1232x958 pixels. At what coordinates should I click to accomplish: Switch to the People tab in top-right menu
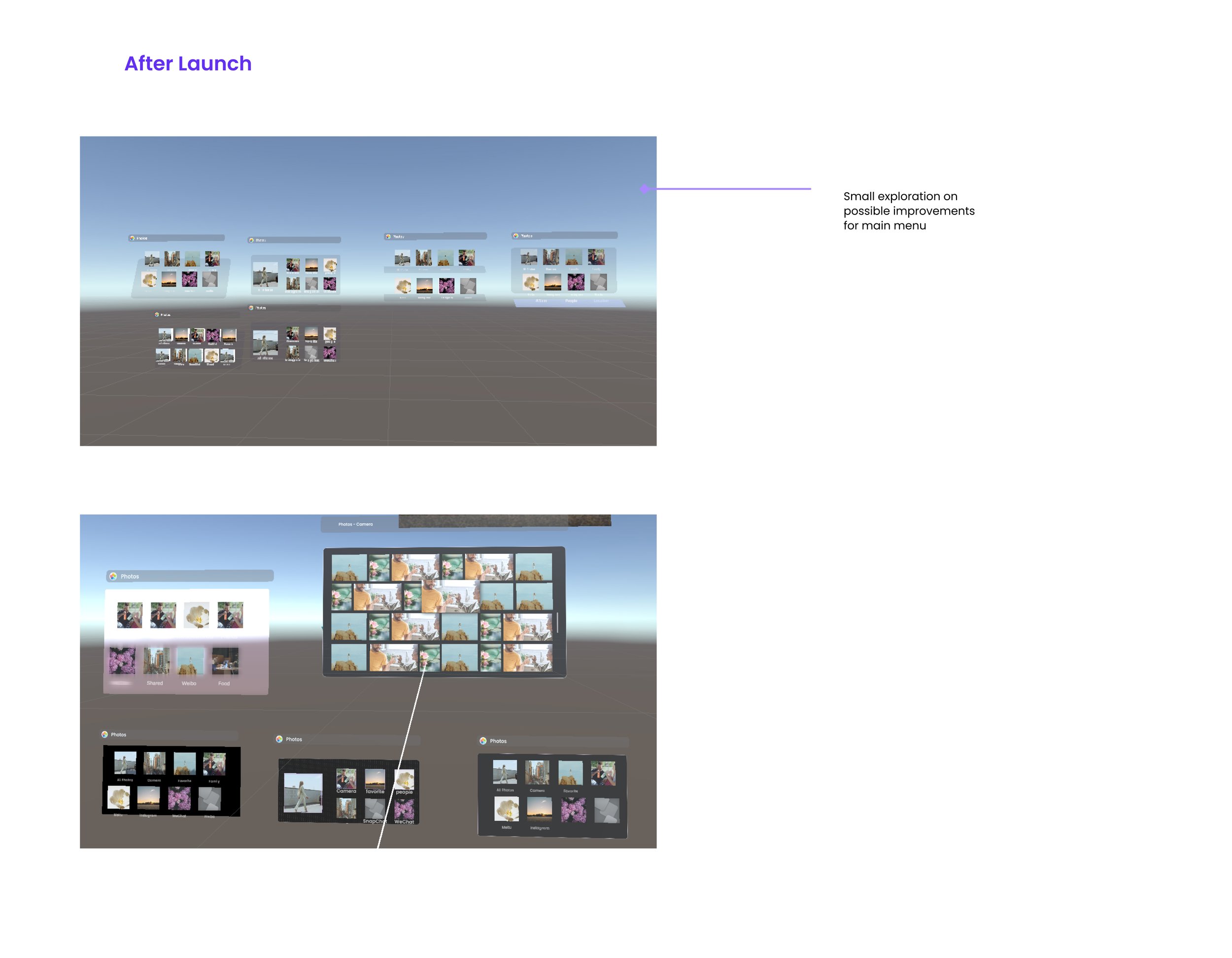click(x=572, y=301)
